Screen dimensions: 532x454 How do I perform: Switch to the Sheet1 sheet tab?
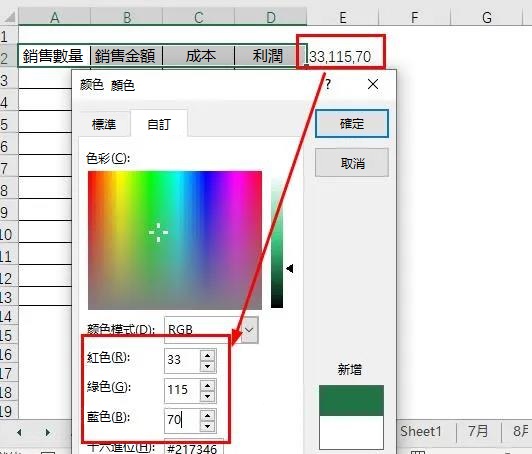coord(421,431)
